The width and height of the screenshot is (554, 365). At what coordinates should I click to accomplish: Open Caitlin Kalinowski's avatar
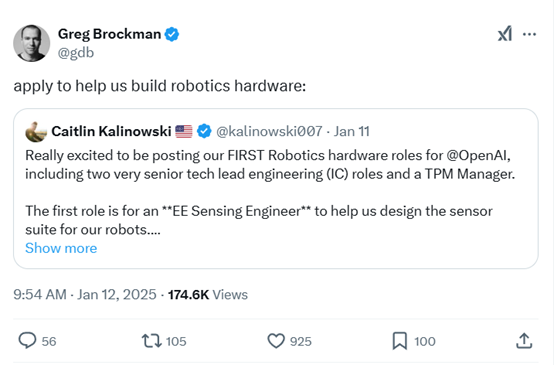[36, 132]
